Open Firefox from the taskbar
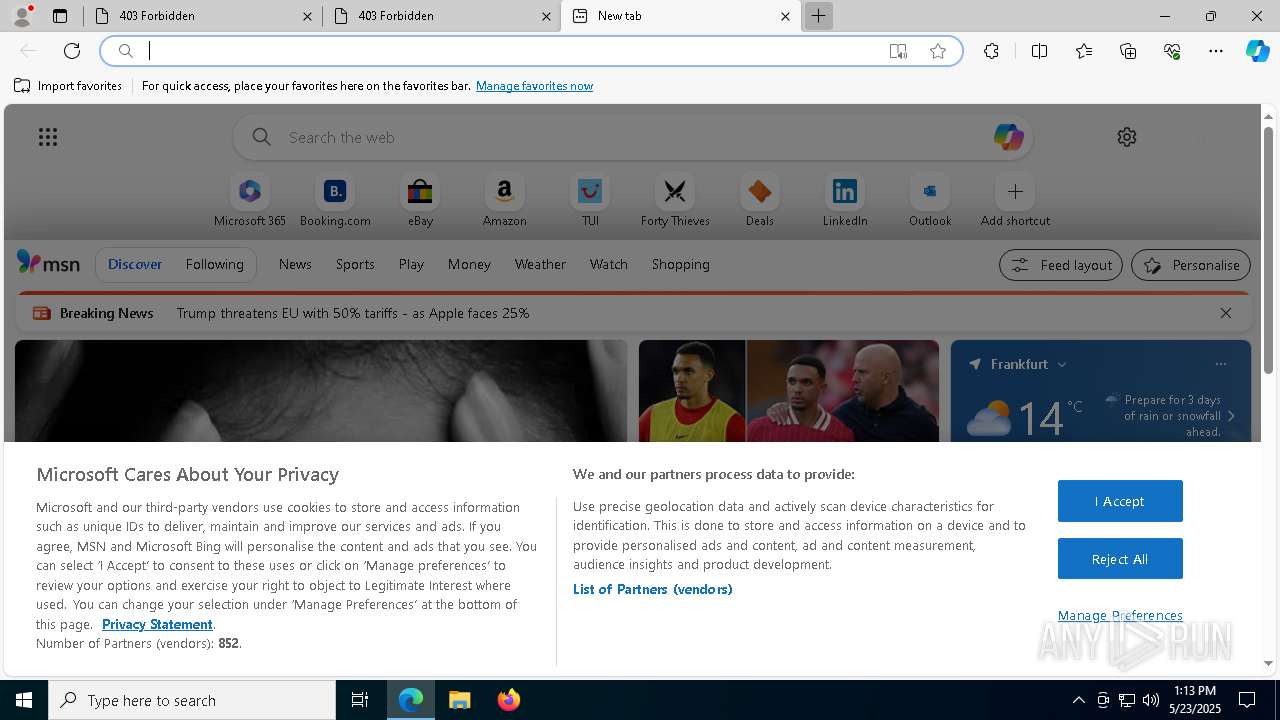Screen dimensions: 1280x720 [508, 700]
